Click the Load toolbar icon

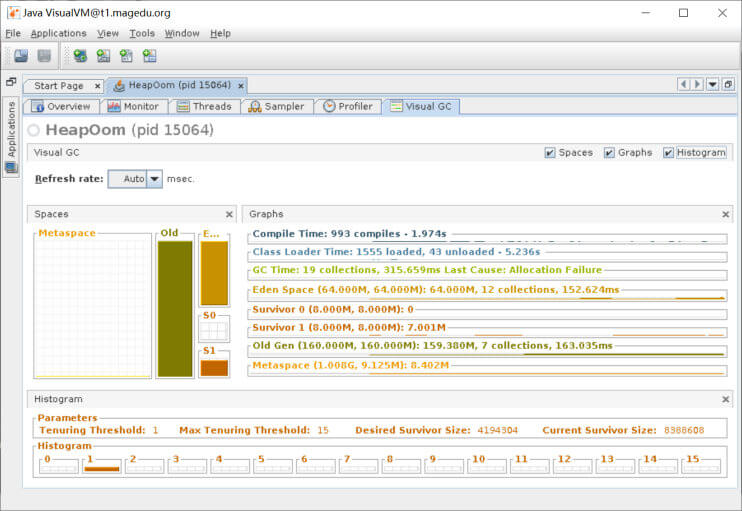coord(21,56)
